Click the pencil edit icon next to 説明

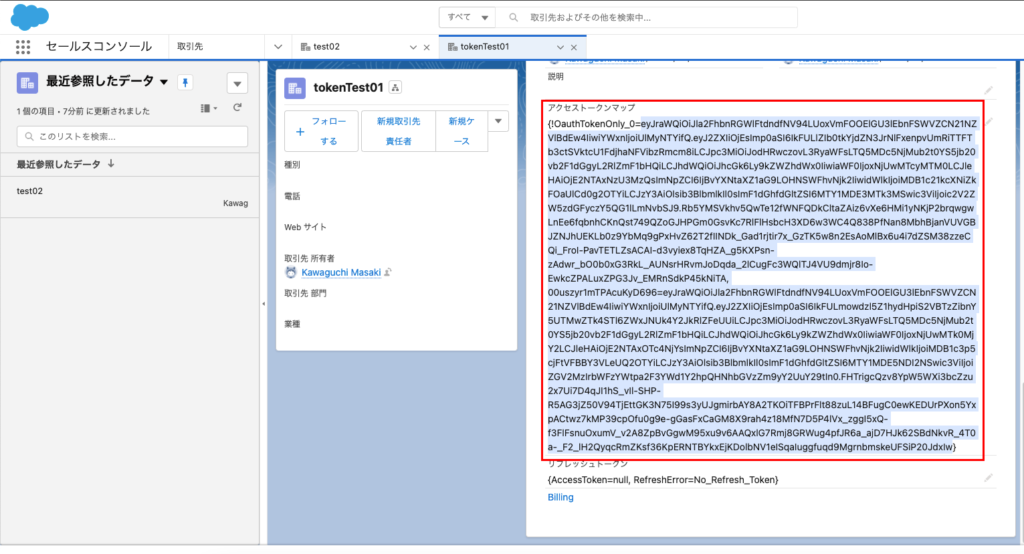click(x=988, y=90)
